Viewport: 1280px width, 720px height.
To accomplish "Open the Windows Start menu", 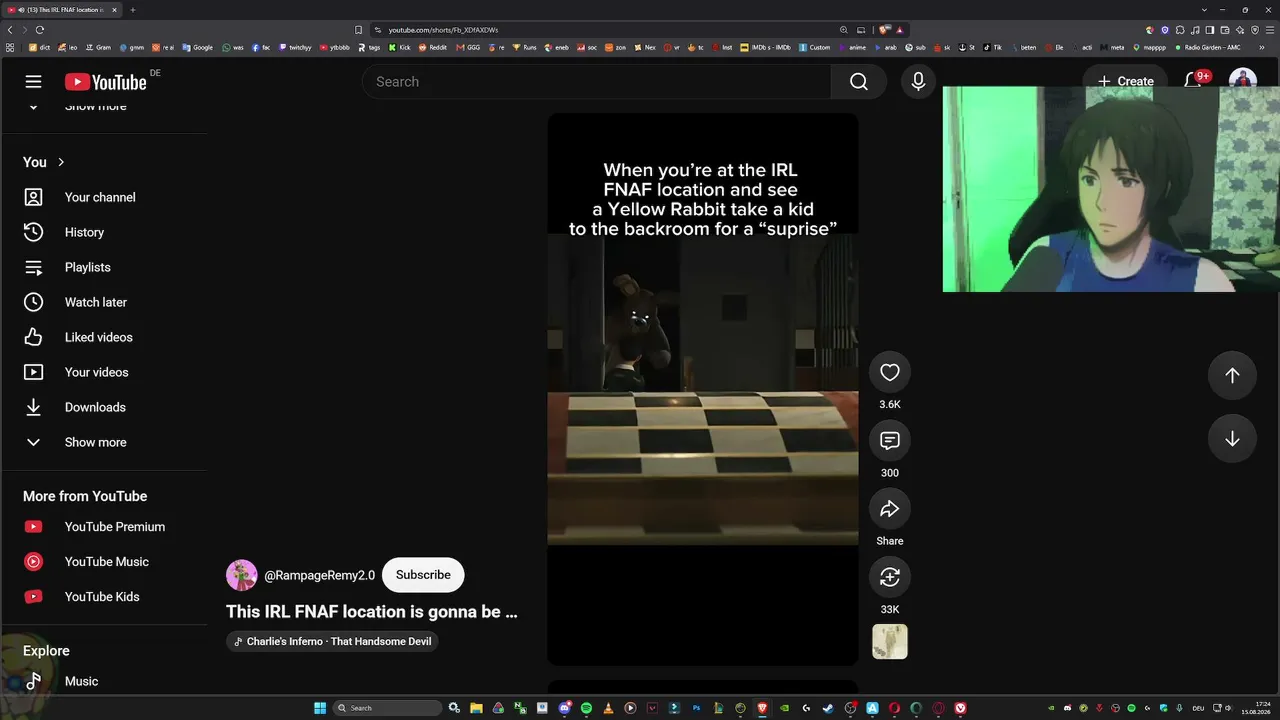I will (320, 708).
